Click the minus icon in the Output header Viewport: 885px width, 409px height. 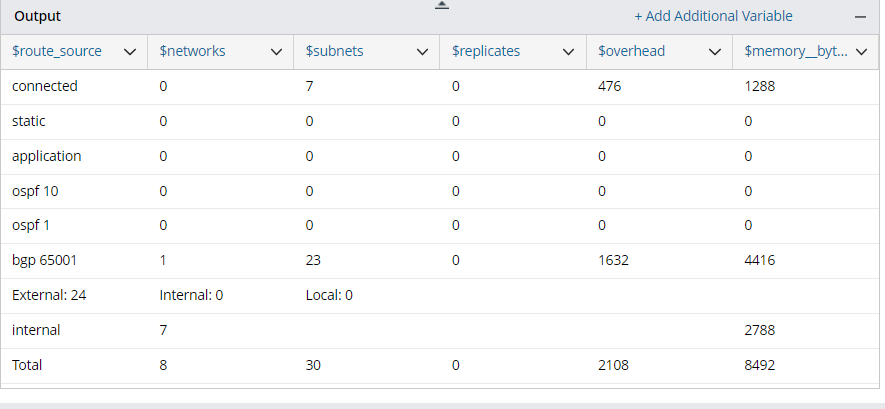pos(860,17)
